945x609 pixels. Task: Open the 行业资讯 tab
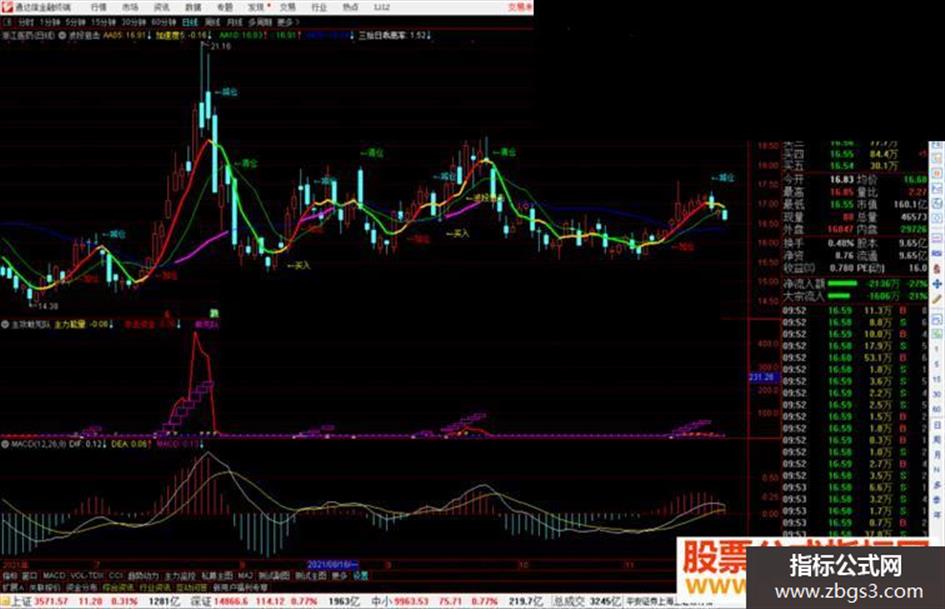pyautogui.click(x=155, y=587)
